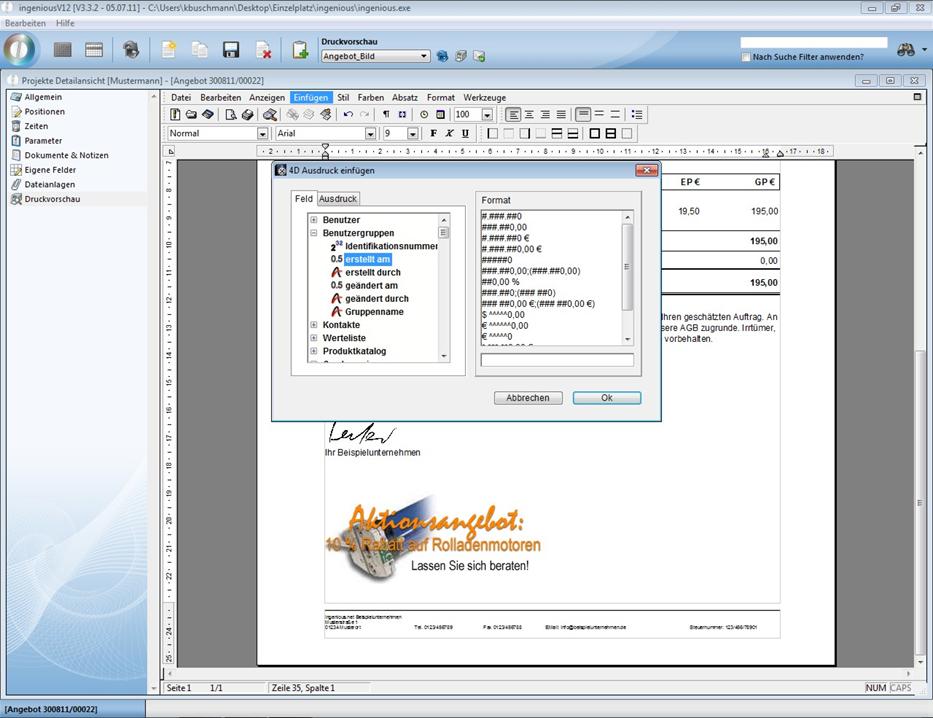
Task: Click the Abbrechen button
Action: pos(527,398)
